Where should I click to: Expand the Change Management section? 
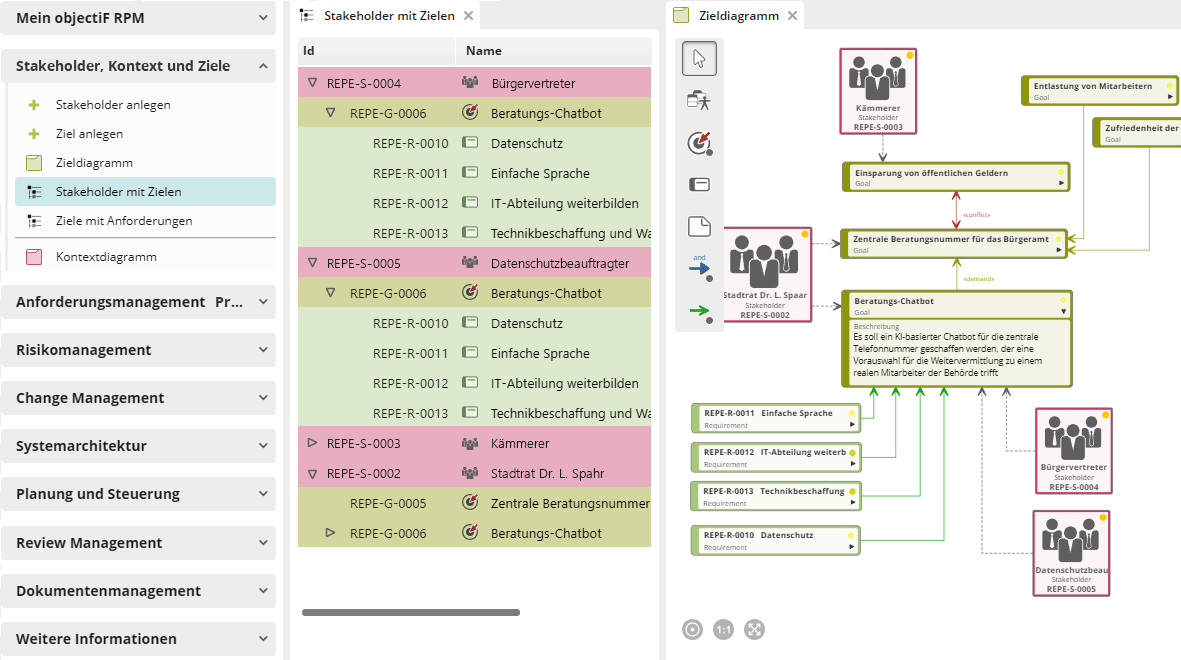tap(263, 397)
